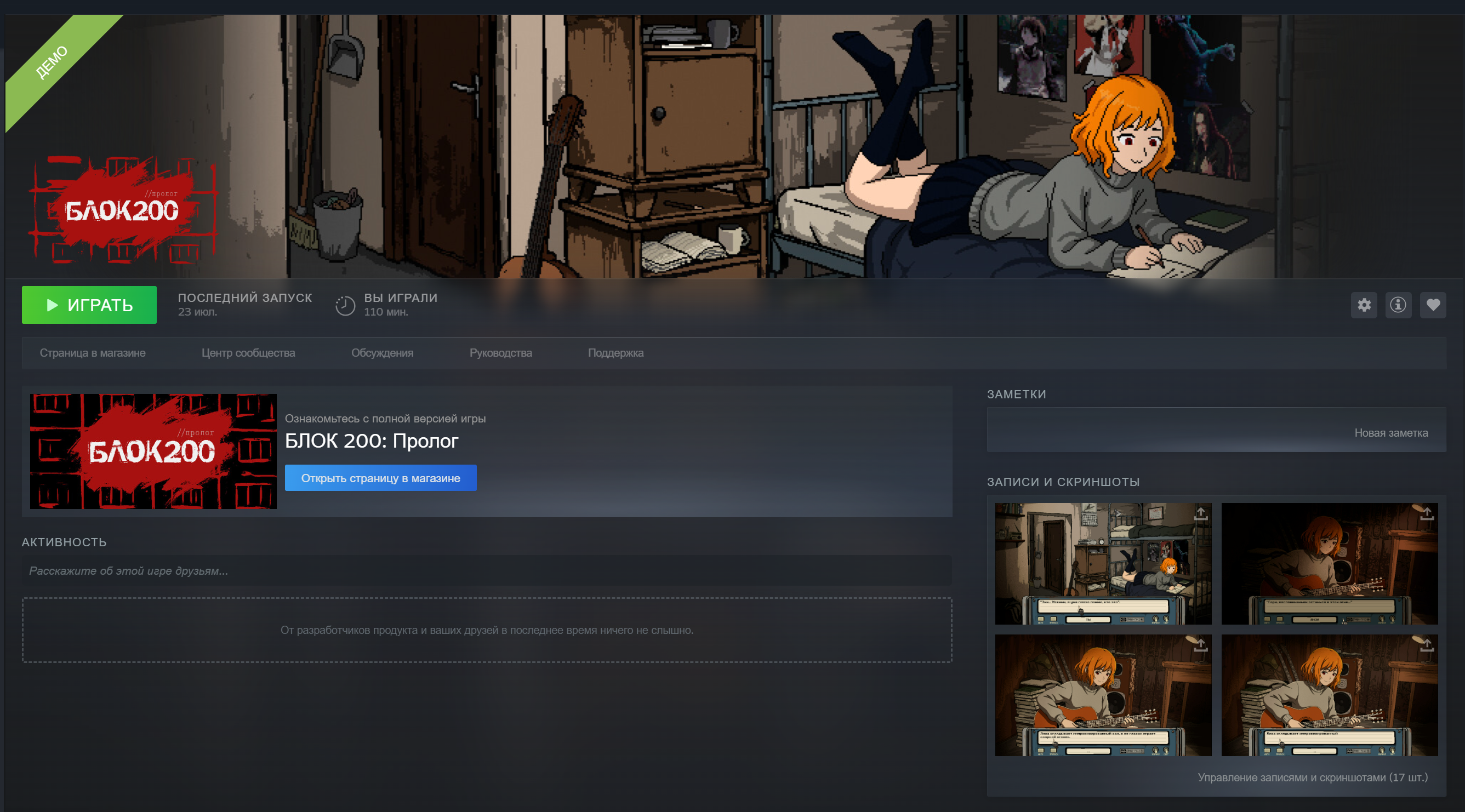Click Открыть страницу в магазине button
Image resolution: width=1465 pixels, height=812 pixels.
(x=380, y=478)
